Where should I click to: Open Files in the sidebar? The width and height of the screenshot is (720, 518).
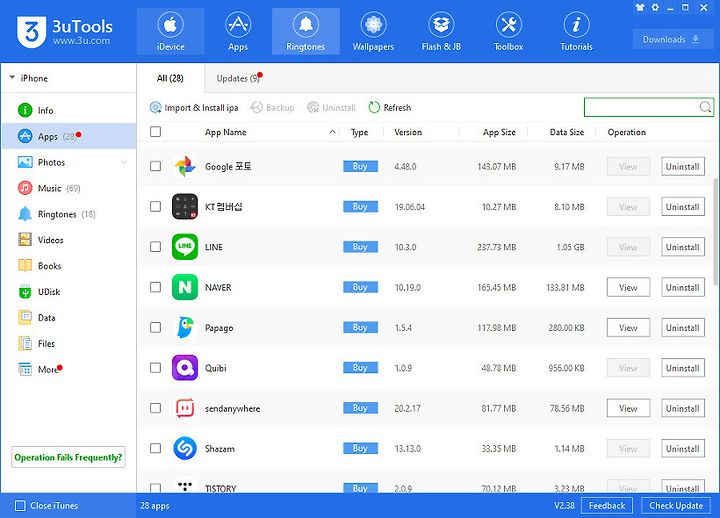click(x=69, y=343)
